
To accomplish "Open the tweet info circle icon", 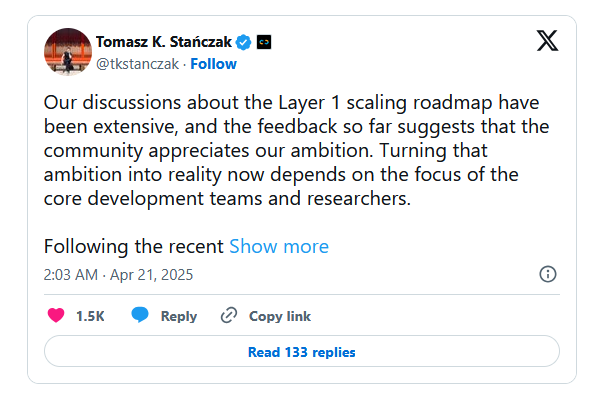I will coord(548,274).
